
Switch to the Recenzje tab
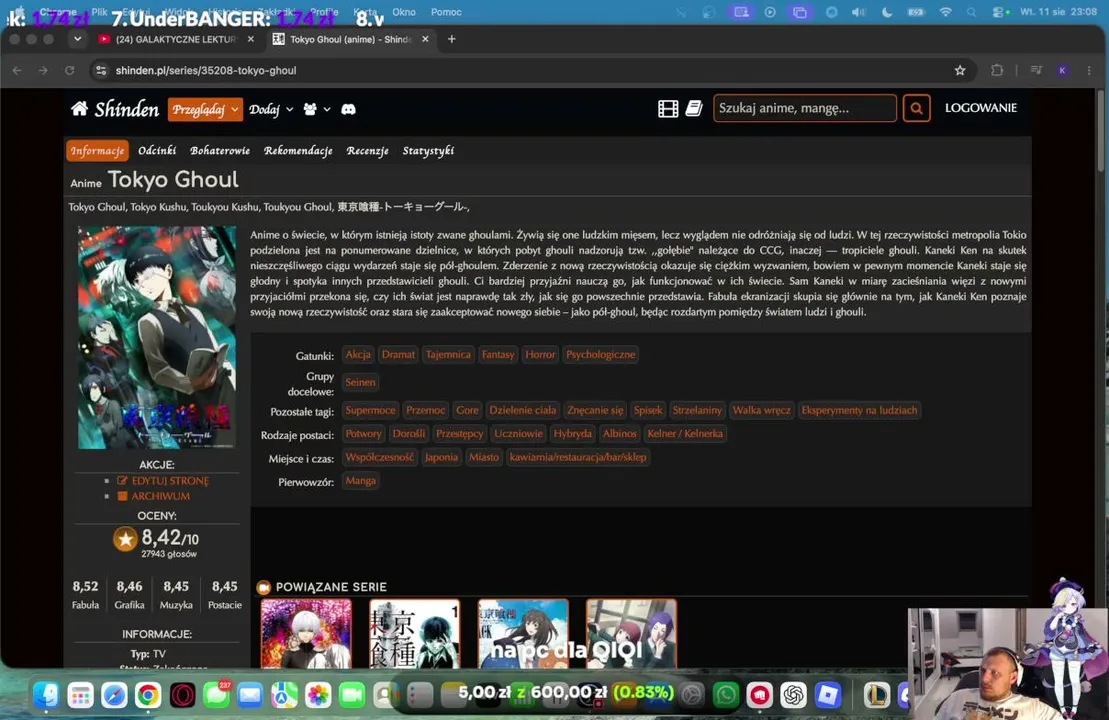pyautogui.click(x=367, y=151)
